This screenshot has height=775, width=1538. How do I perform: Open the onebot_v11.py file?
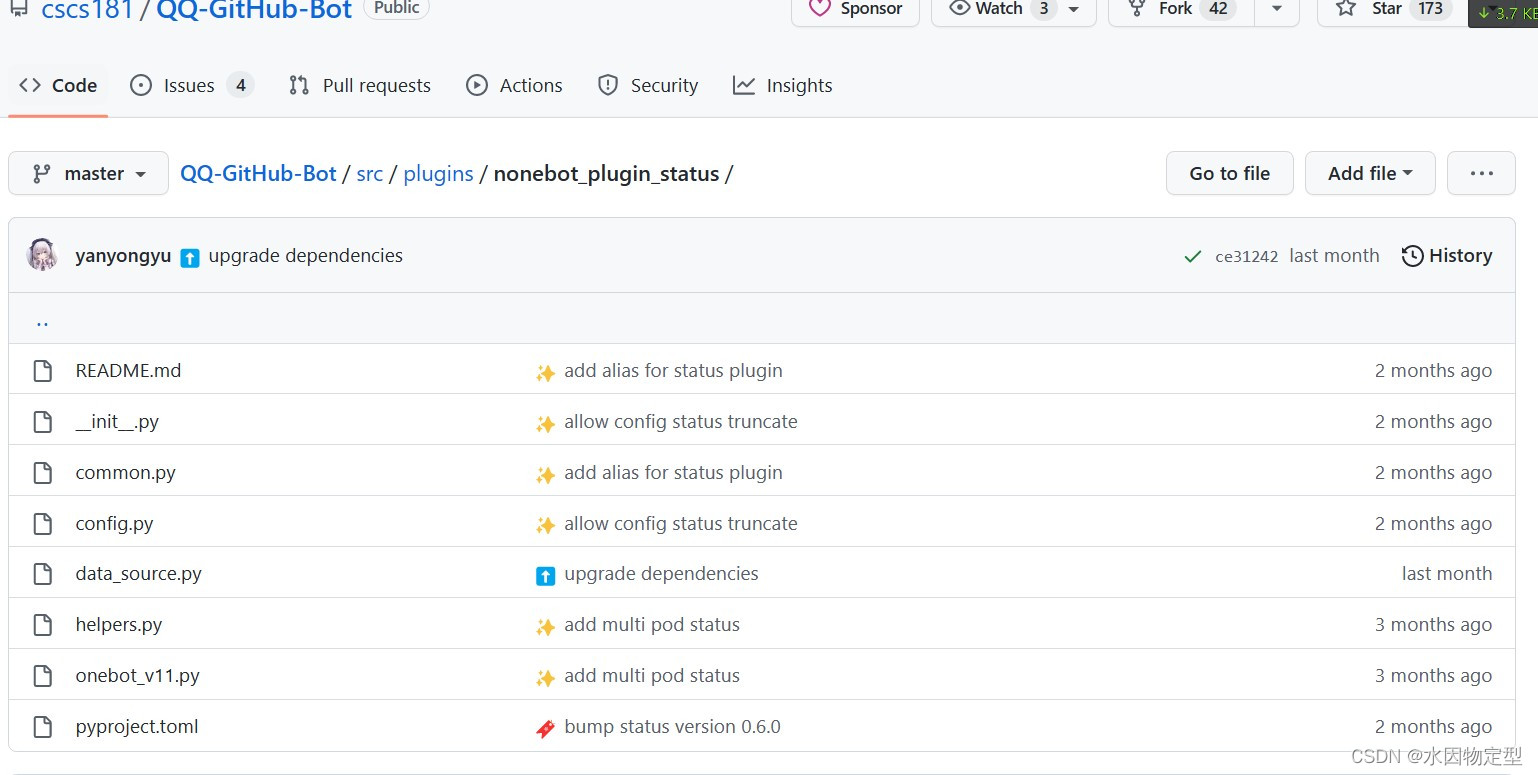(x=137, y=676)
